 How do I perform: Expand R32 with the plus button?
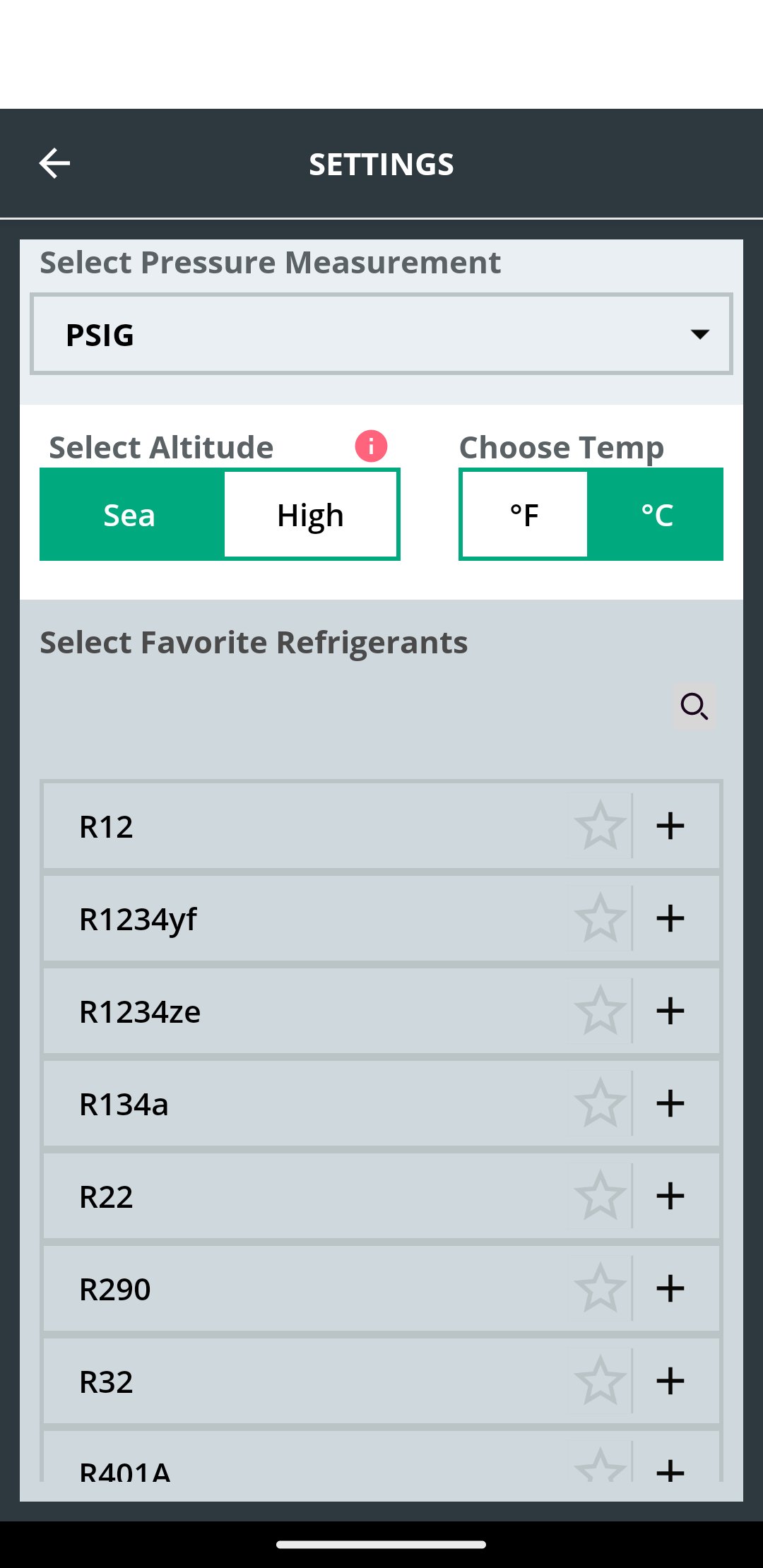pos(670,1381)
